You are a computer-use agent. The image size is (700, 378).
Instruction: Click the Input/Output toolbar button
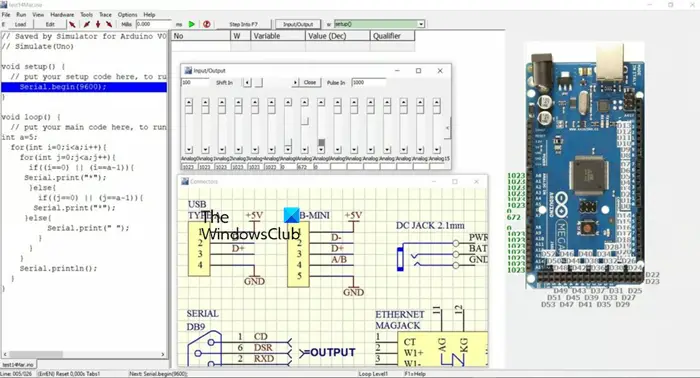point(298,24)
